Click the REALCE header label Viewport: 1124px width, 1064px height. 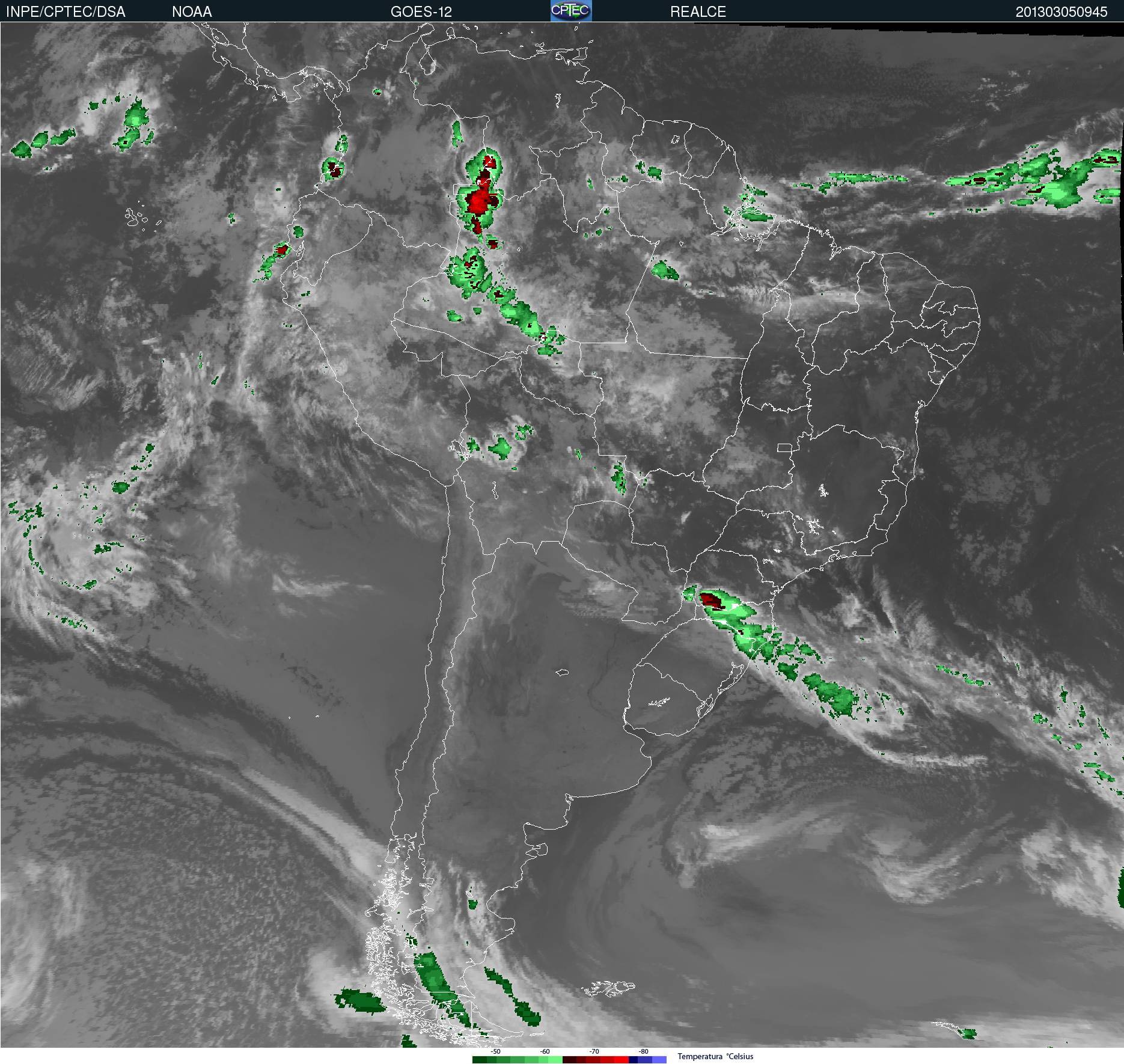698,12
